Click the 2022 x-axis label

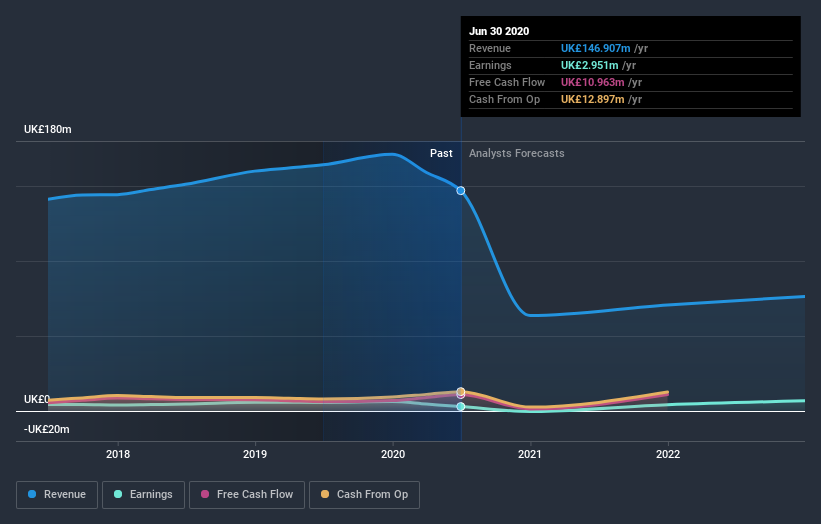668,454
